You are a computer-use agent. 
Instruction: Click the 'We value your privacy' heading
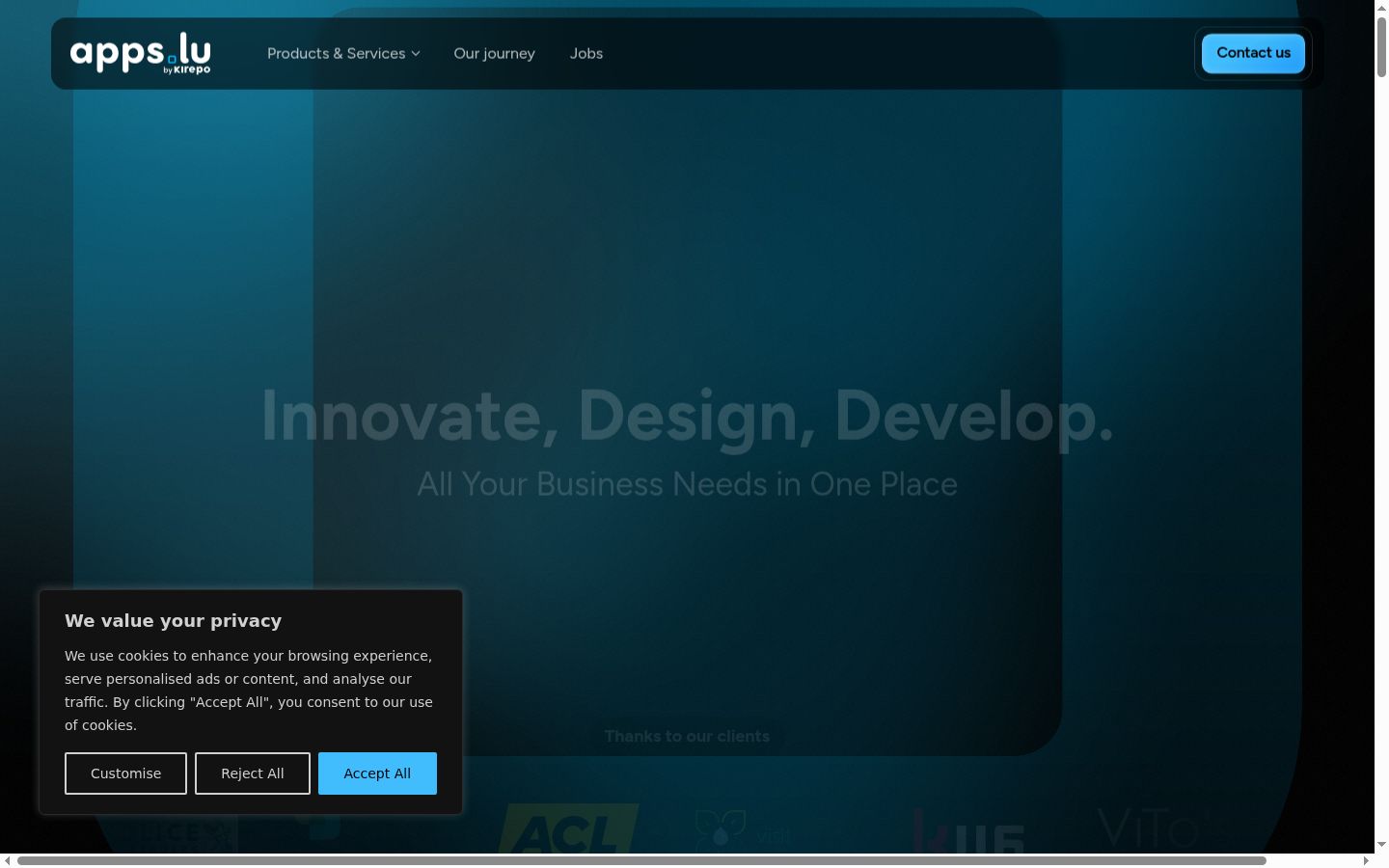[x=174, y=621]
